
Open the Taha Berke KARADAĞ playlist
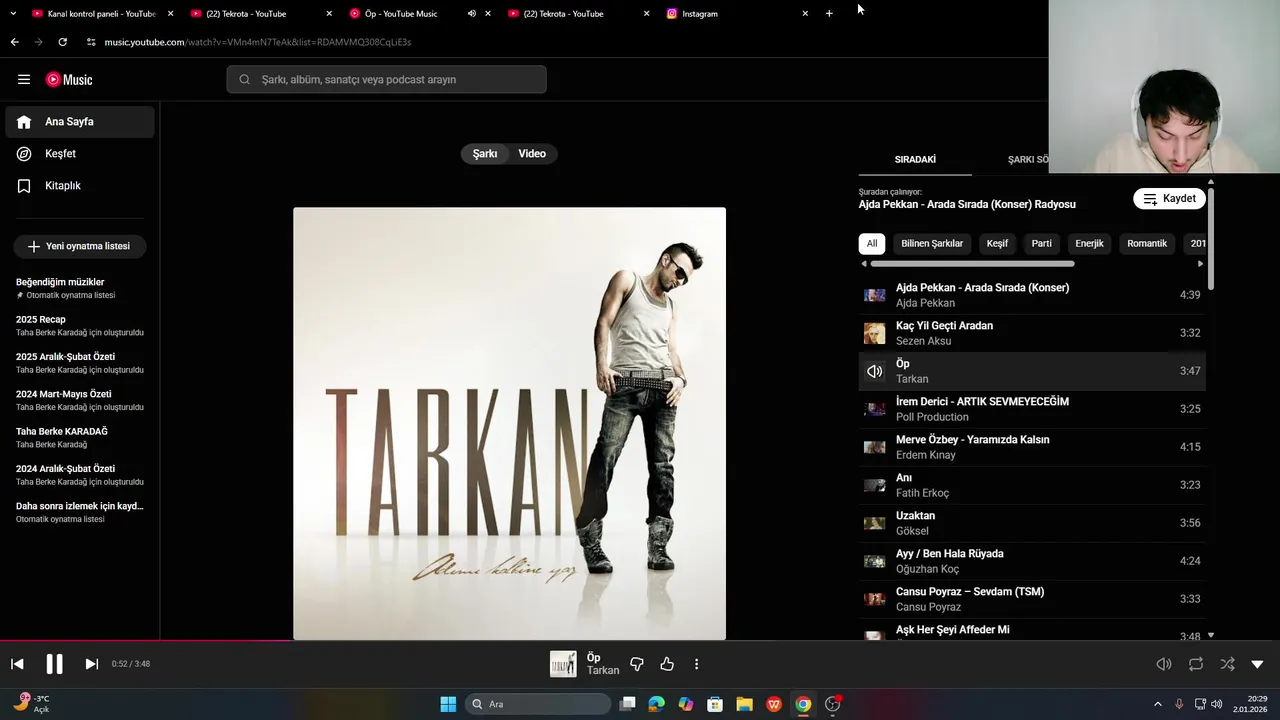pyautogui.click(x=80, y=438)
